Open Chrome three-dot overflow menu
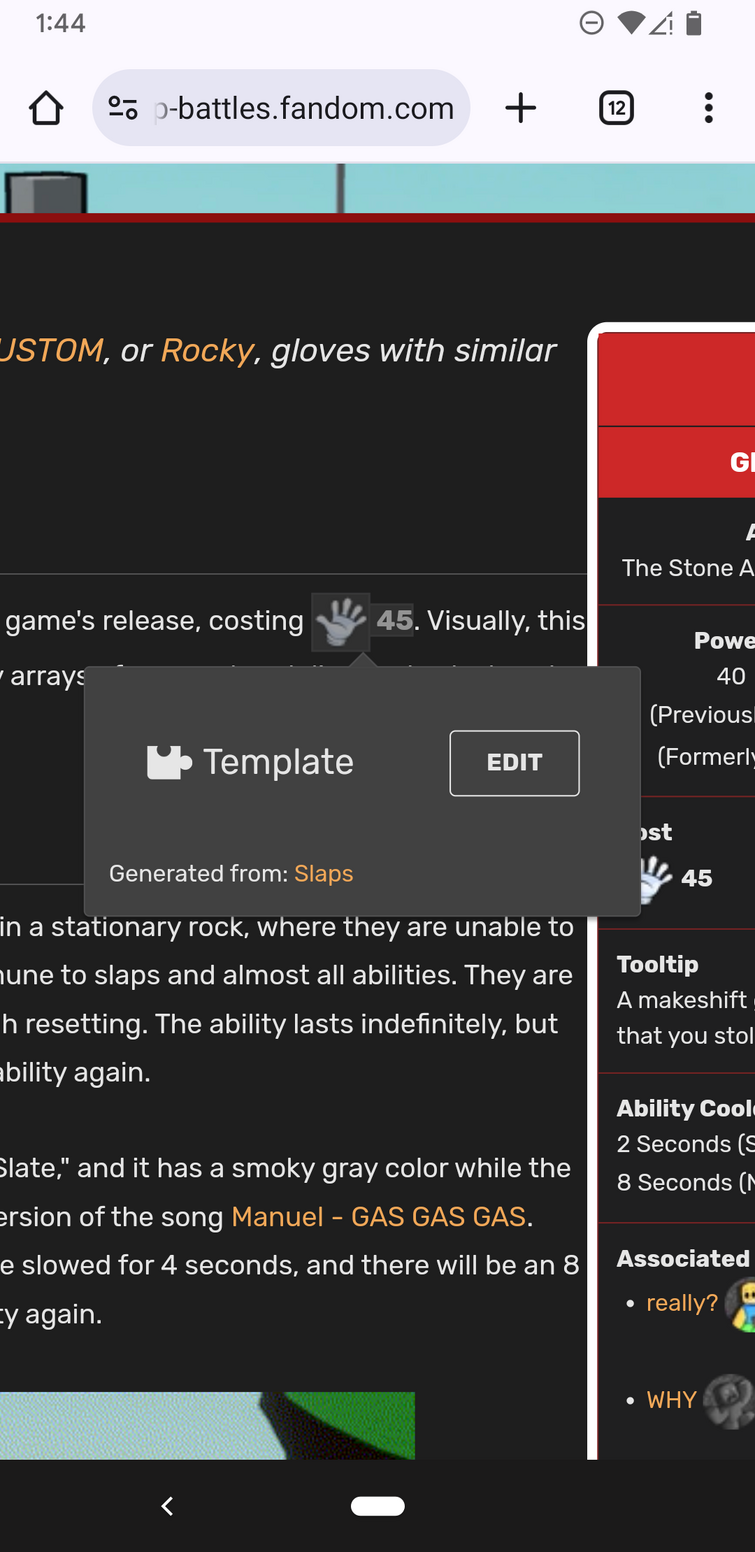Image resolution: width=755 pixels, height=1552 pixels. (708, 108)
